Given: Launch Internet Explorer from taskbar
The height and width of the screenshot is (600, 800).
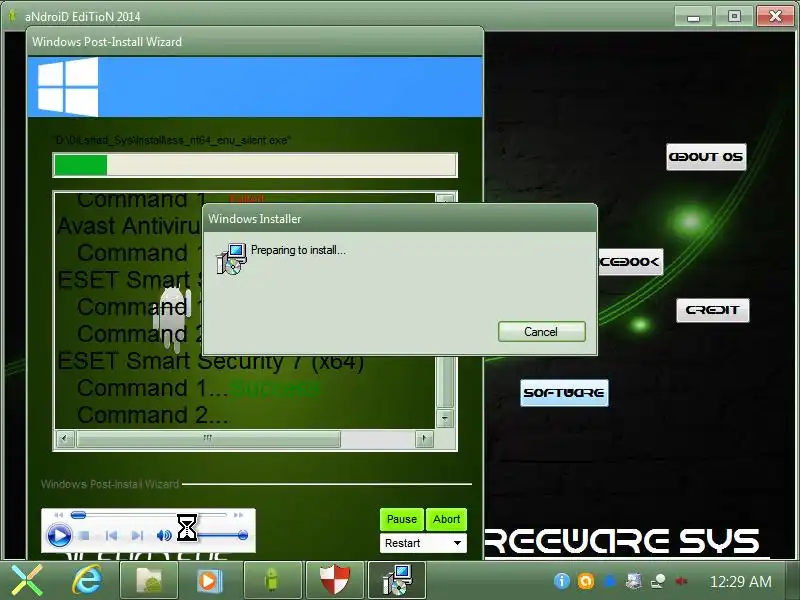Looking at the screenshot, I should [88, 581].
